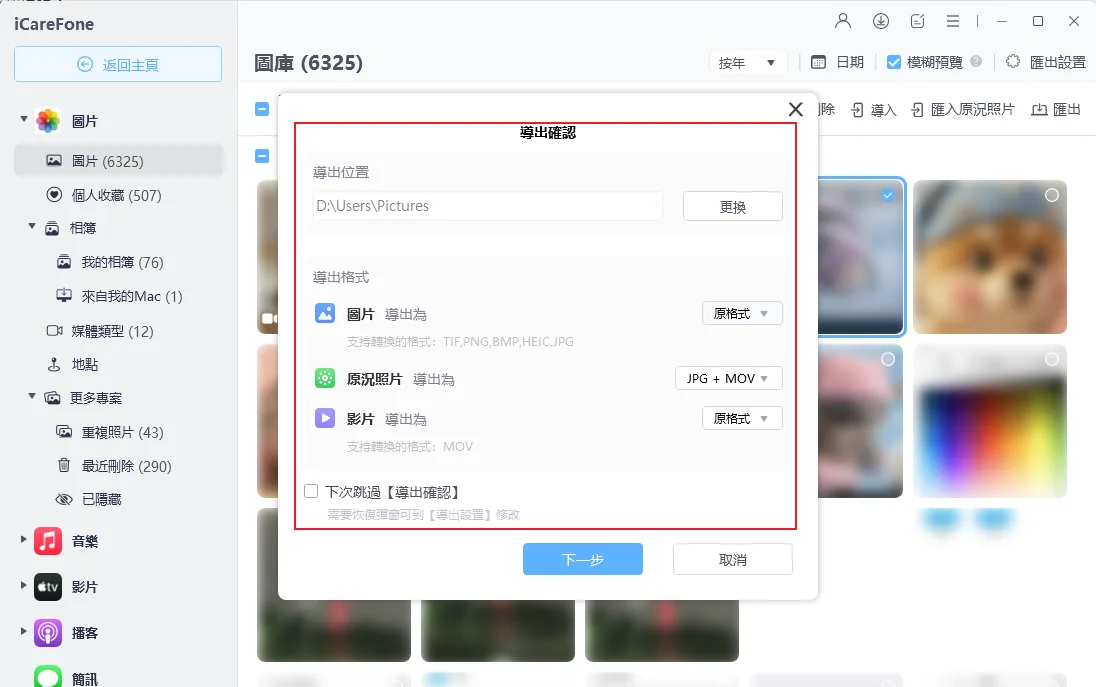The width and height of the screenshot is (1096, 687).
Task: Deselect the checked dog photo thumbnail
Action: [886, 195]
